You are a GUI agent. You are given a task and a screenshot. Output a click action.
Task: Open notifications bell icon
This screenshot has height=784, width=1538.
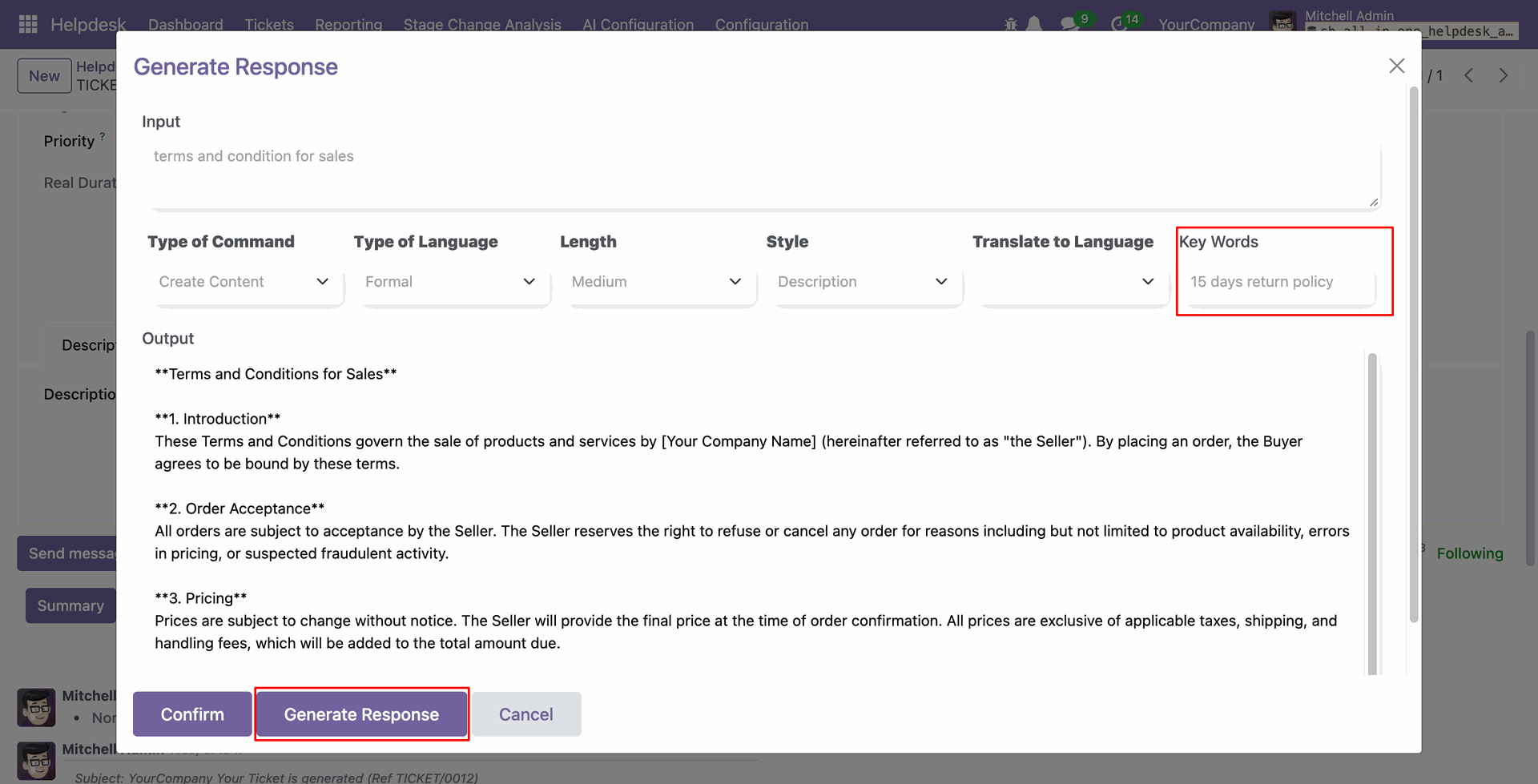1034,24
